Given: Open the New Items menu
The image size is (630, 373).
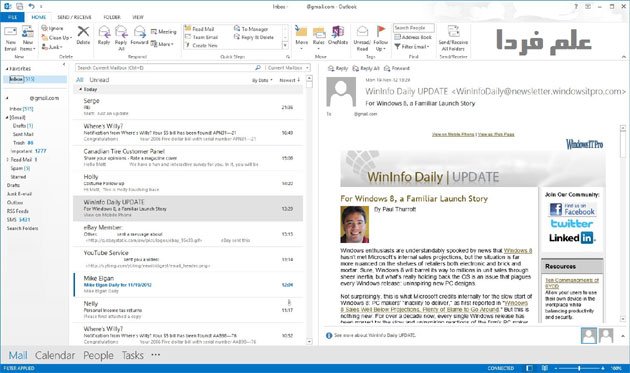Looking at the screenshot, I should 27,38.
